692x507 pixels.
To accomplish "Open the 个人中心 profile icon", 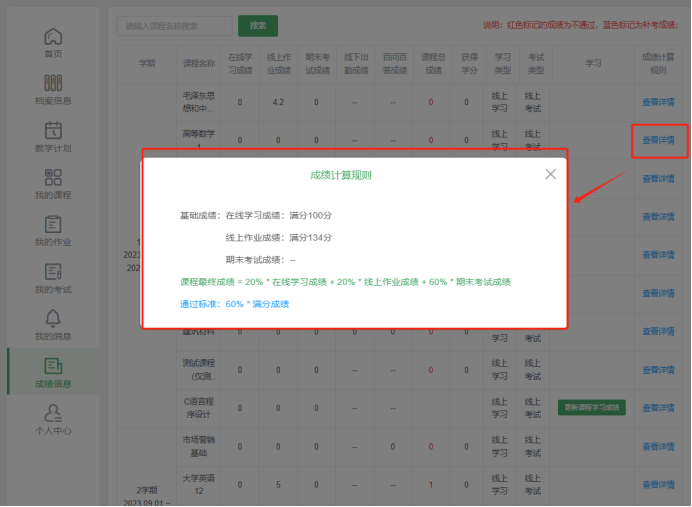I will point(53,413).
